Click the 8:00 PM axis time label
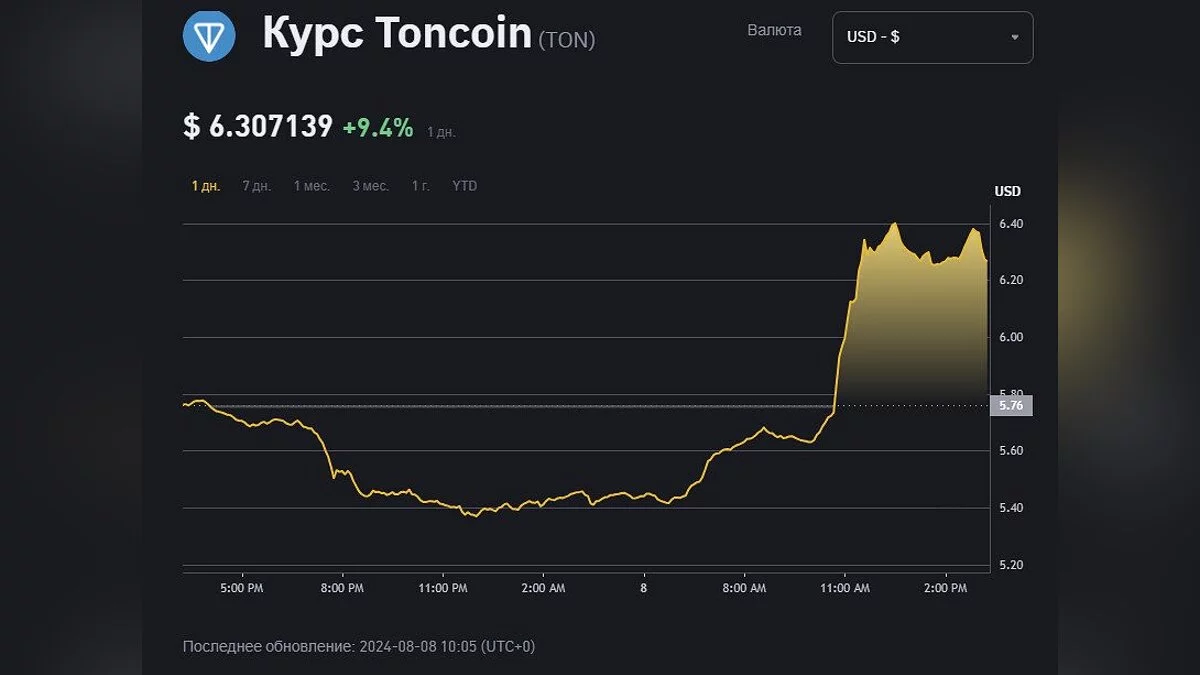 342,588
